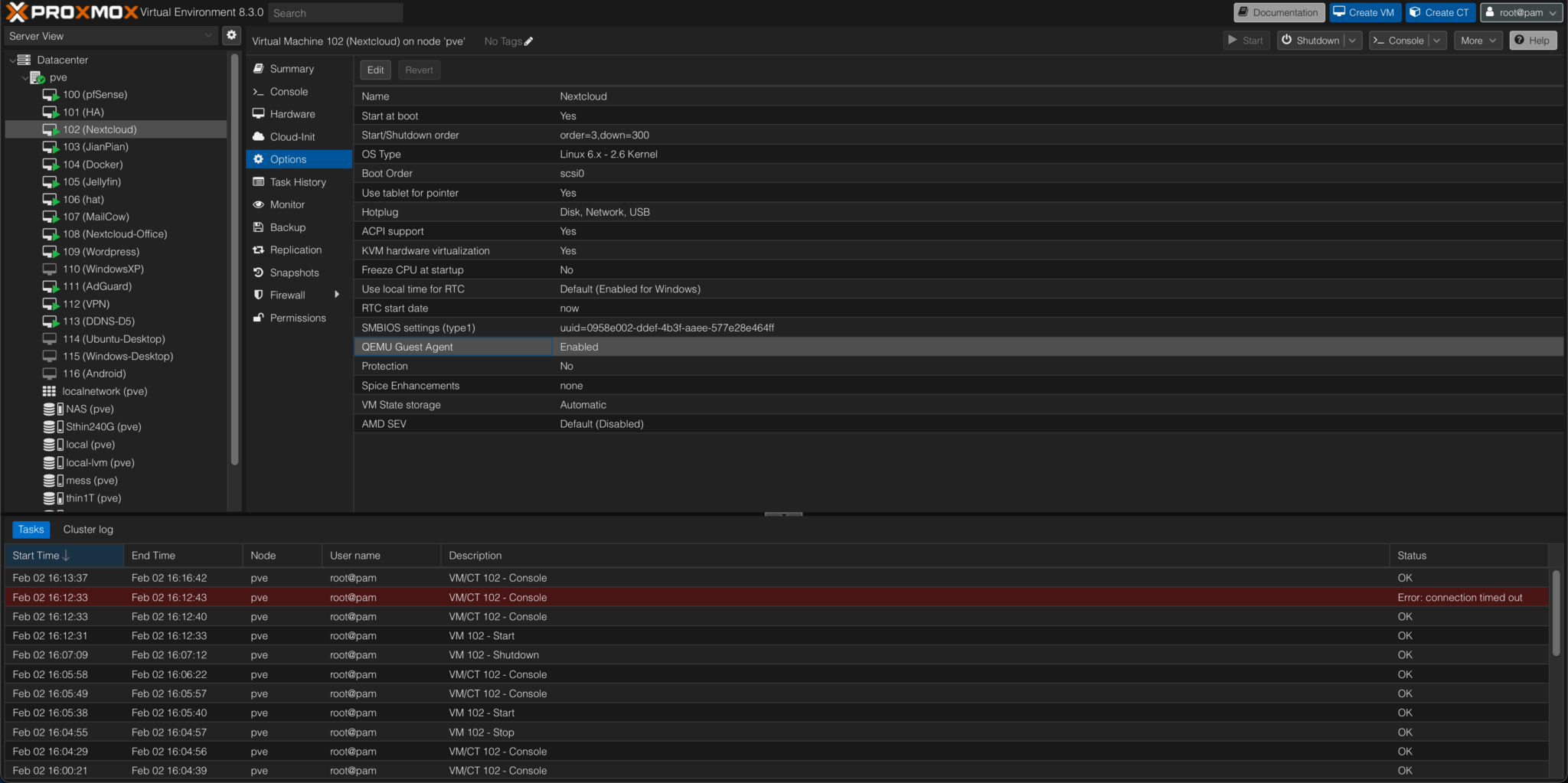Image resolution: width=1568 pixels, height=783 pixels.
Task: Select the QEMU Guest Agent row
Action: click(x=959, y=347)
